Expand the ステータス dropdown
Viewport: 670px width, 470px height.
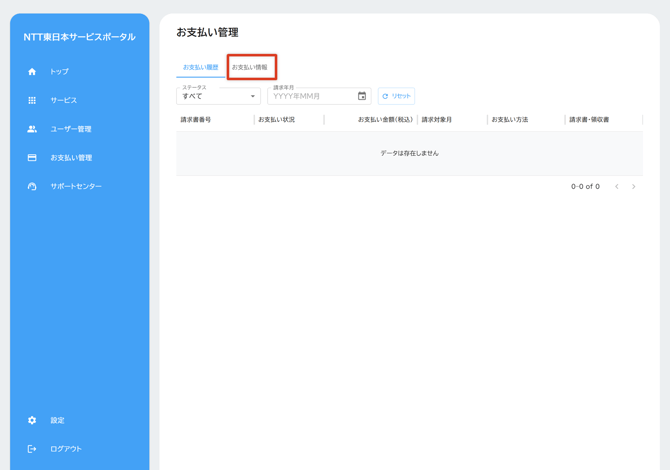[x=218, y=96]
